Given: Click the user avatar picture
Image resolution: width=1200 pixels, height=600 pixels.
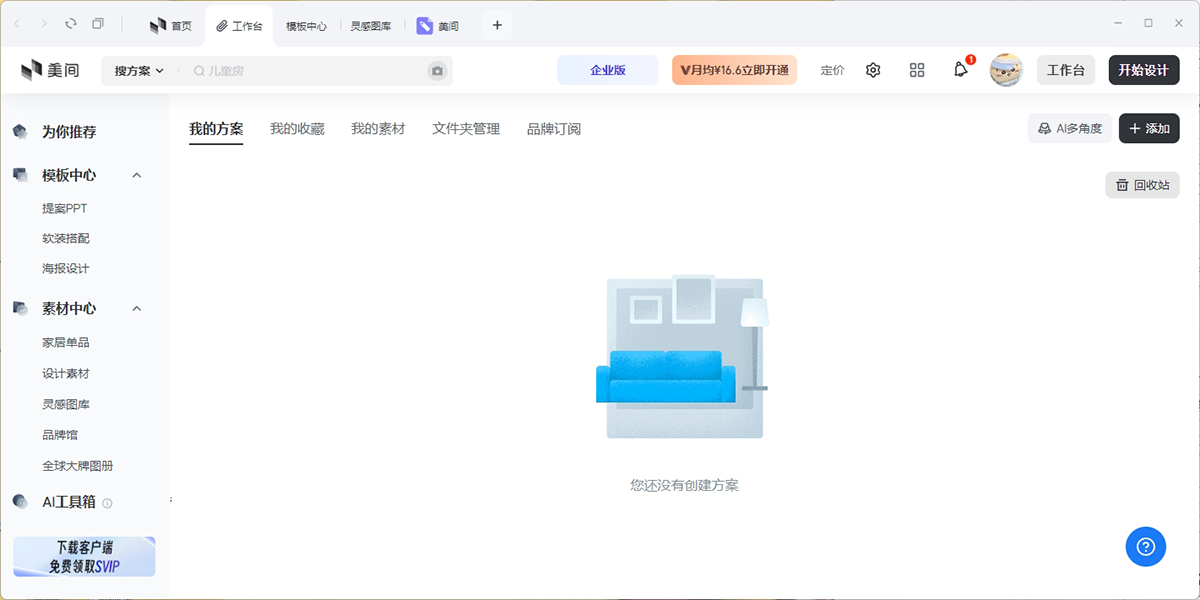Looking at the screenshot, I should 1006,70.
